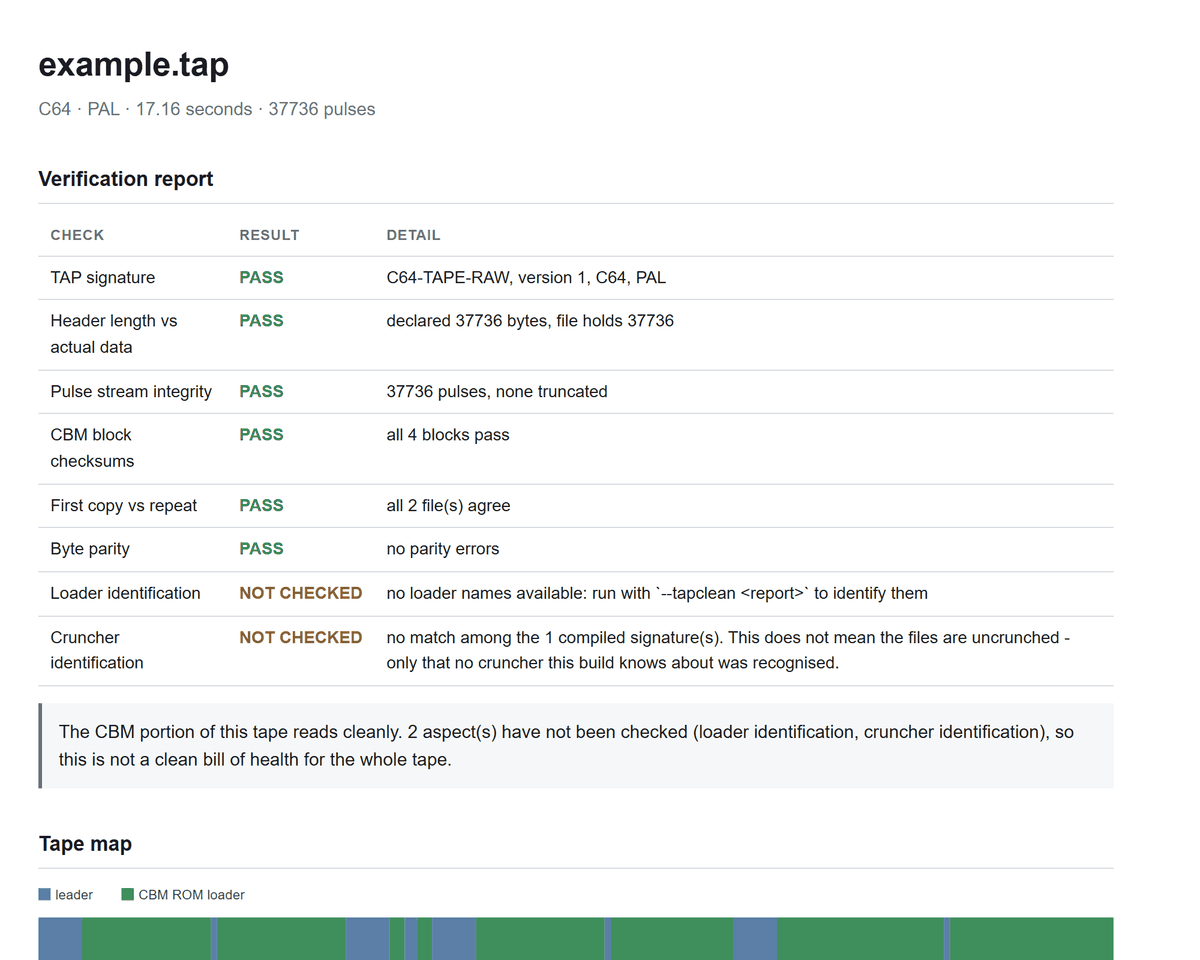The height and width of the screenshot is (960, 1200).
Task: Click the Verification report heading
Action: tap(126, 179)
